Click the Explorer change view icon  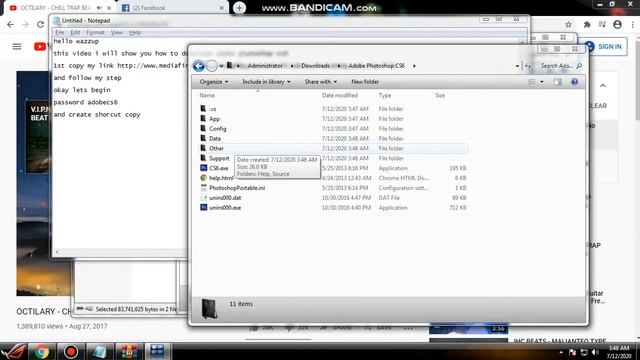(x=532, y=82)
